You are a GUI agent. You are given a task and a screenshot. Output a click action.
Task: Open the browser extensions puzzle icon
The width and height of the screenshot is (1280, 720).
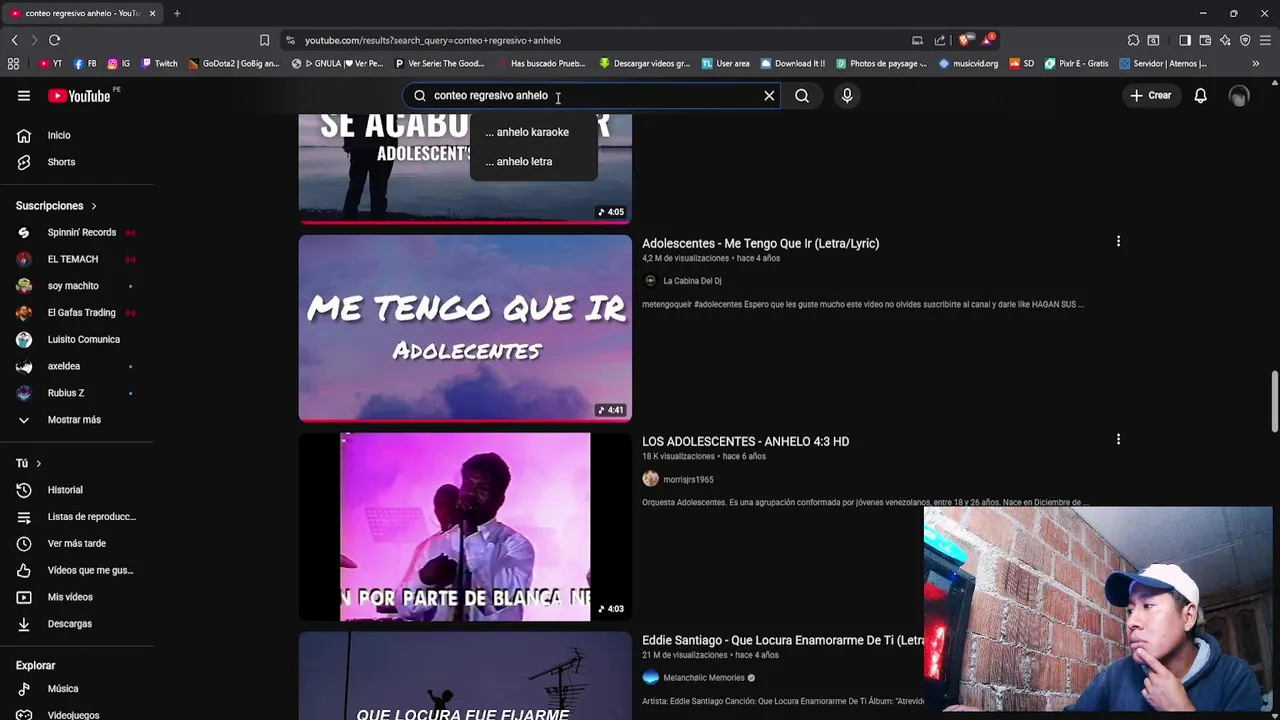tap(1133, 40)
